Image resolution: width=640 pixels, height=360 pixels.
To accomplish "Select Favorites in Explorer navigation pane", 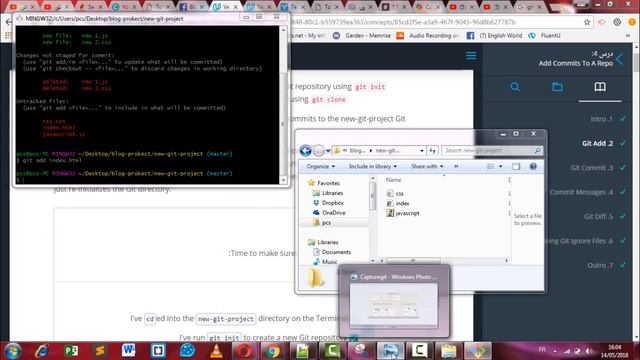I will click(324, 183).
